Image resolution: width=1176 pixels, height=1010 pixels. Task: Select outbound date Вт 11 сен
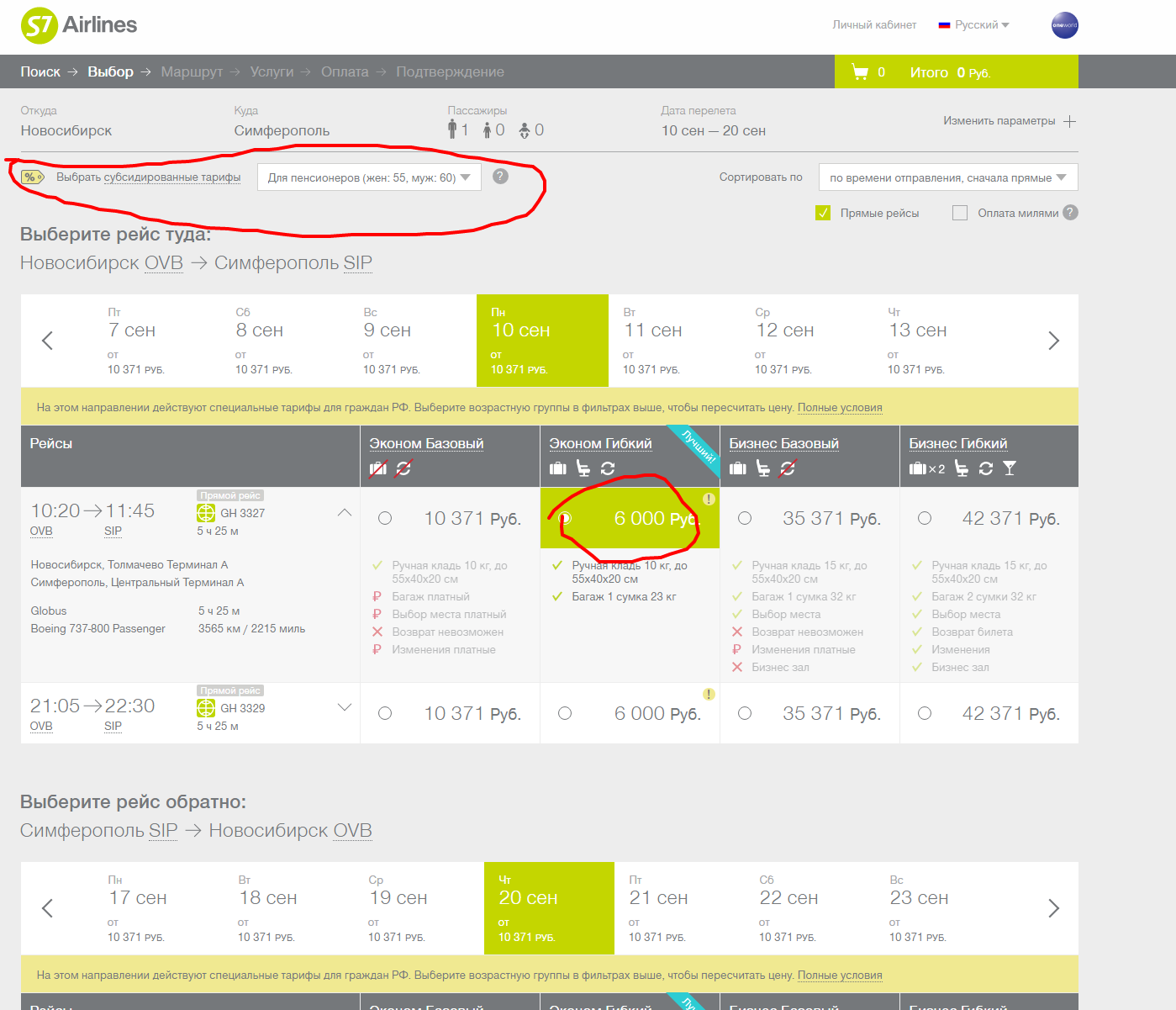point(674,341)
